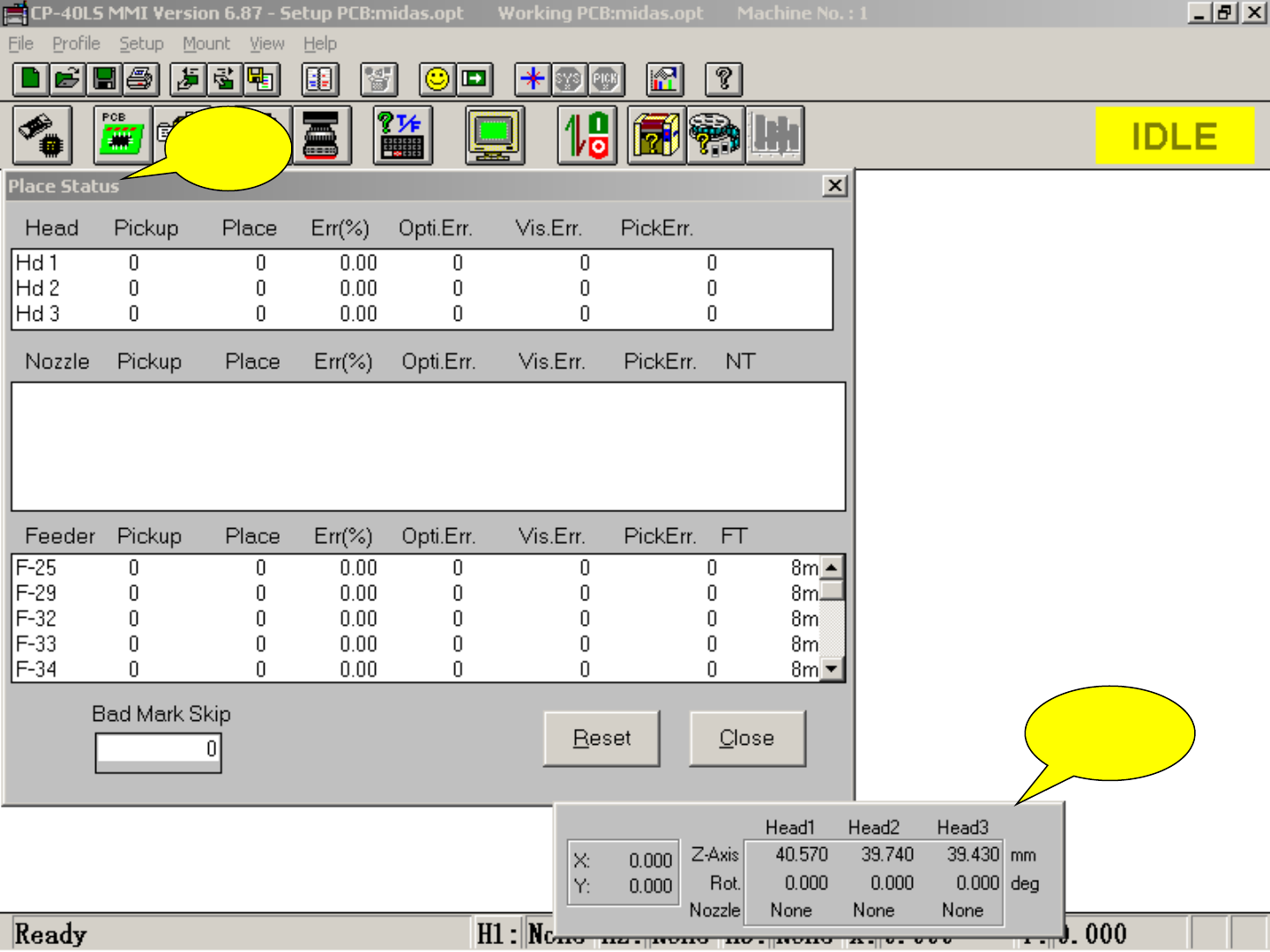Click the Head1 Z-Axis value 40.570

802,855
